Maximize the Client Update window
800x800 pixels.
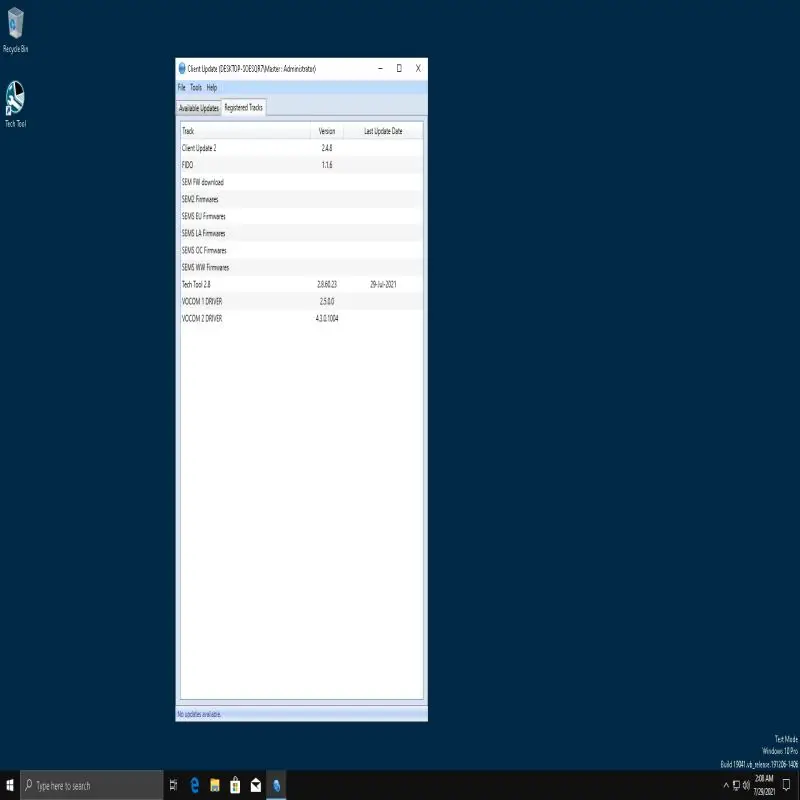[399, 68]
